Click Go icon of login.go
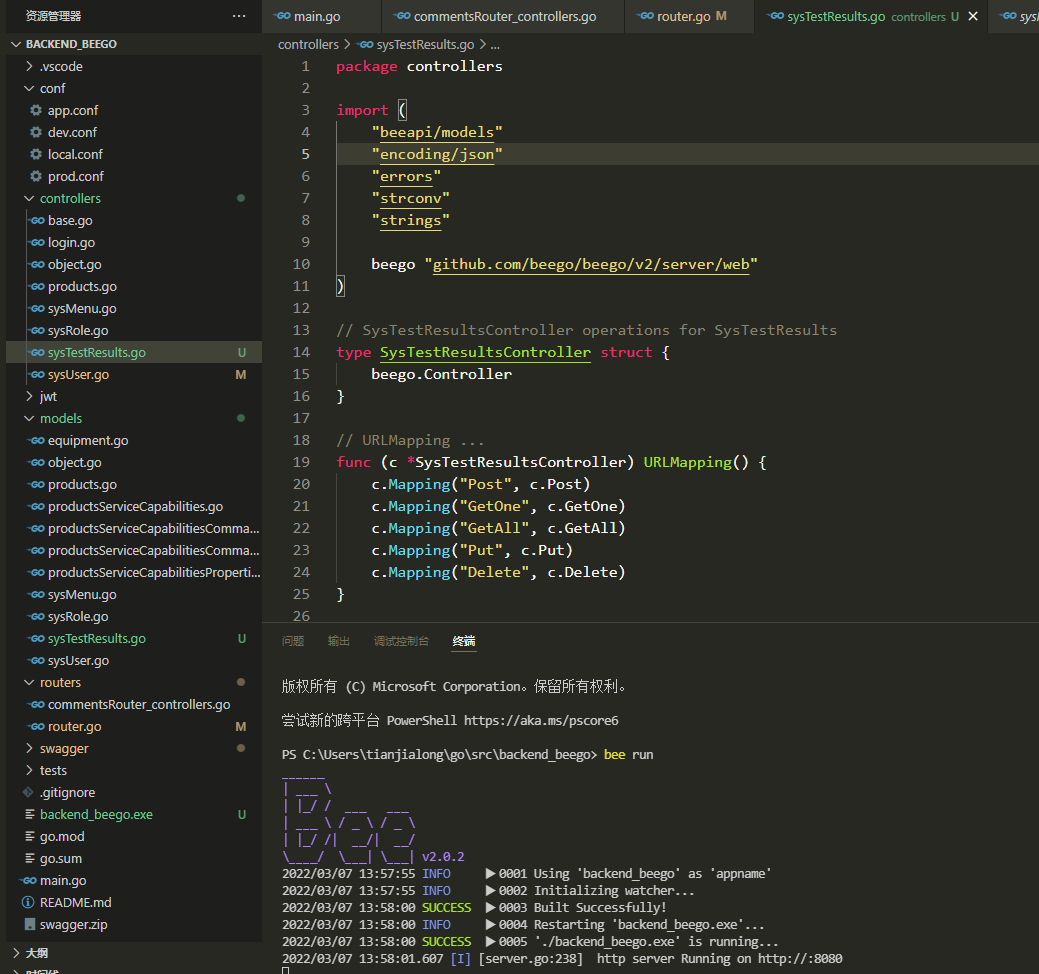 [x=37, y=243]
